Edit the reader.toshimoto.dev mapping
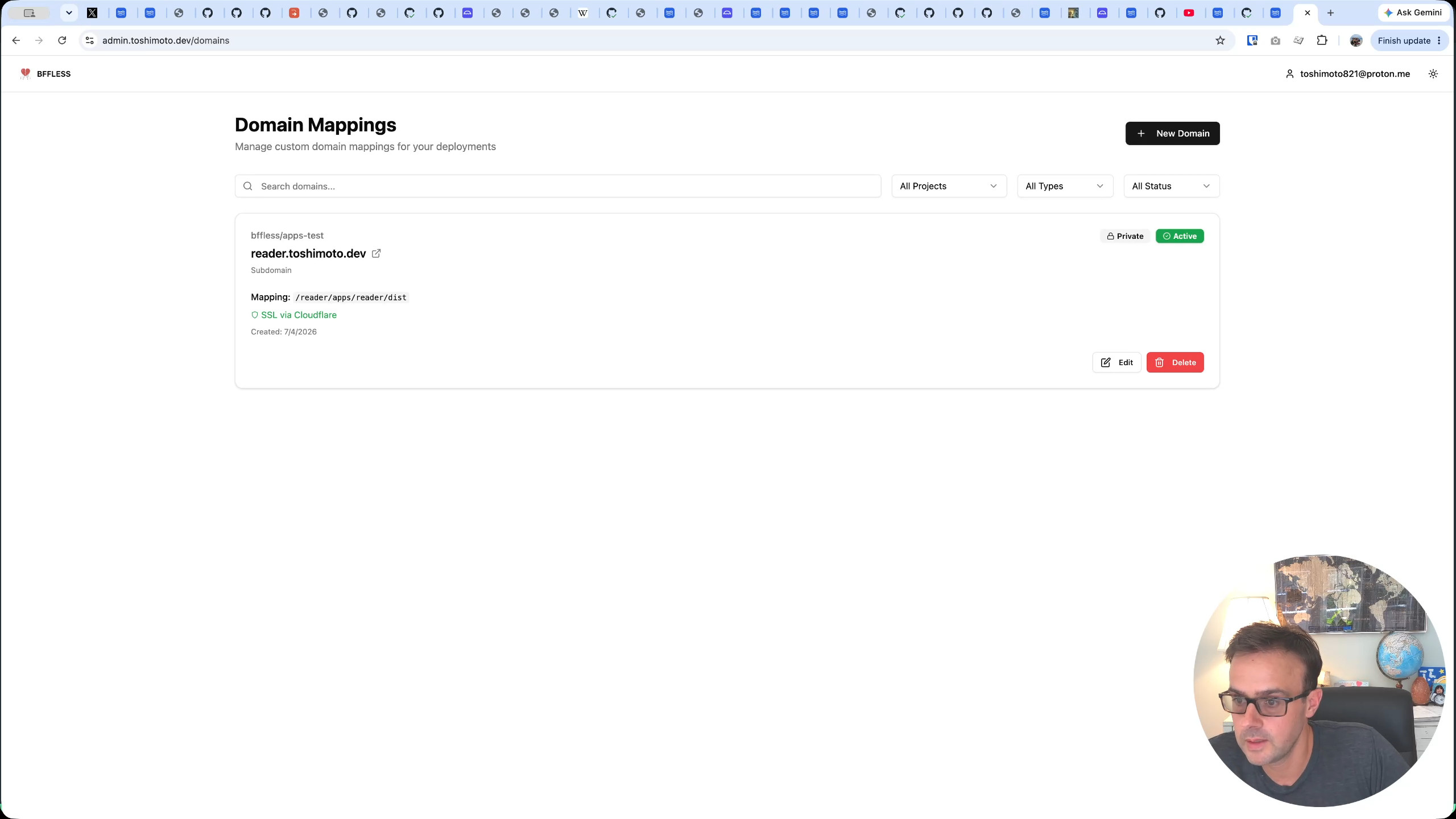Viewport: 1456px width, 819px height. pyautogui.click(x=1116, y=362)
